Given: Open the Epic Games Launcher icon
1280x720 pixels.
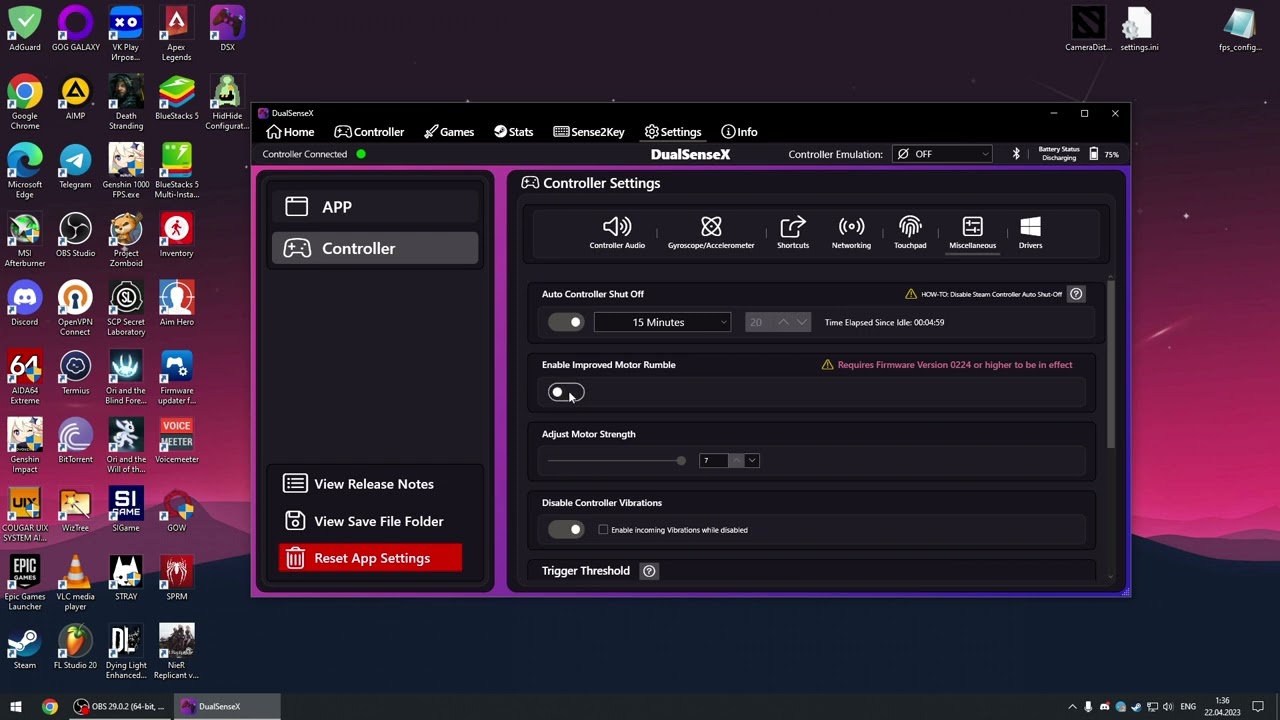Looking at the screenshot, I should [x=25, y=583].
